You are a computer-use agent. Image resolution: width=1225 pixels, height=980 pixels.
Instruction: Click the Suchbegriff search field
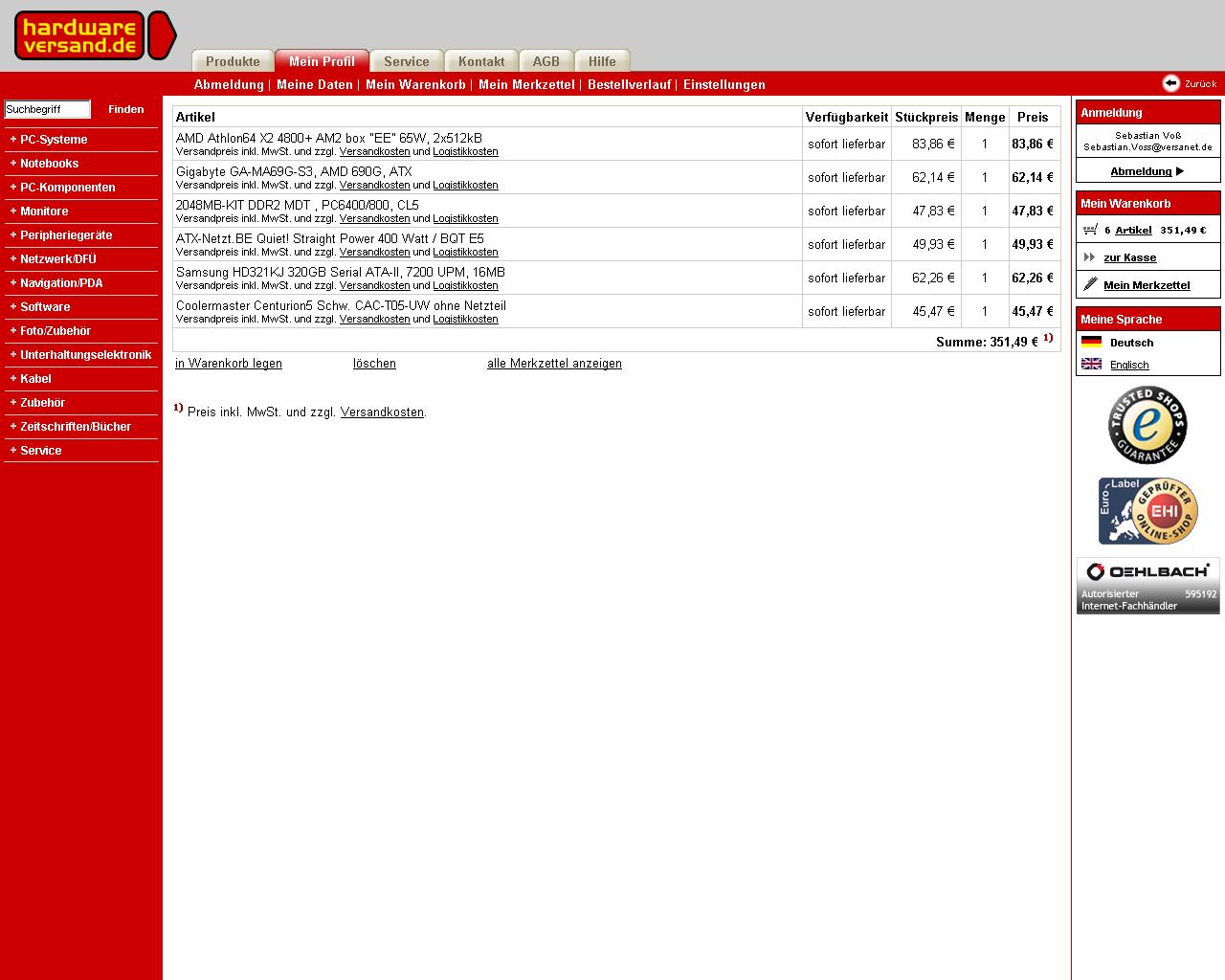[x=48, y=109]
